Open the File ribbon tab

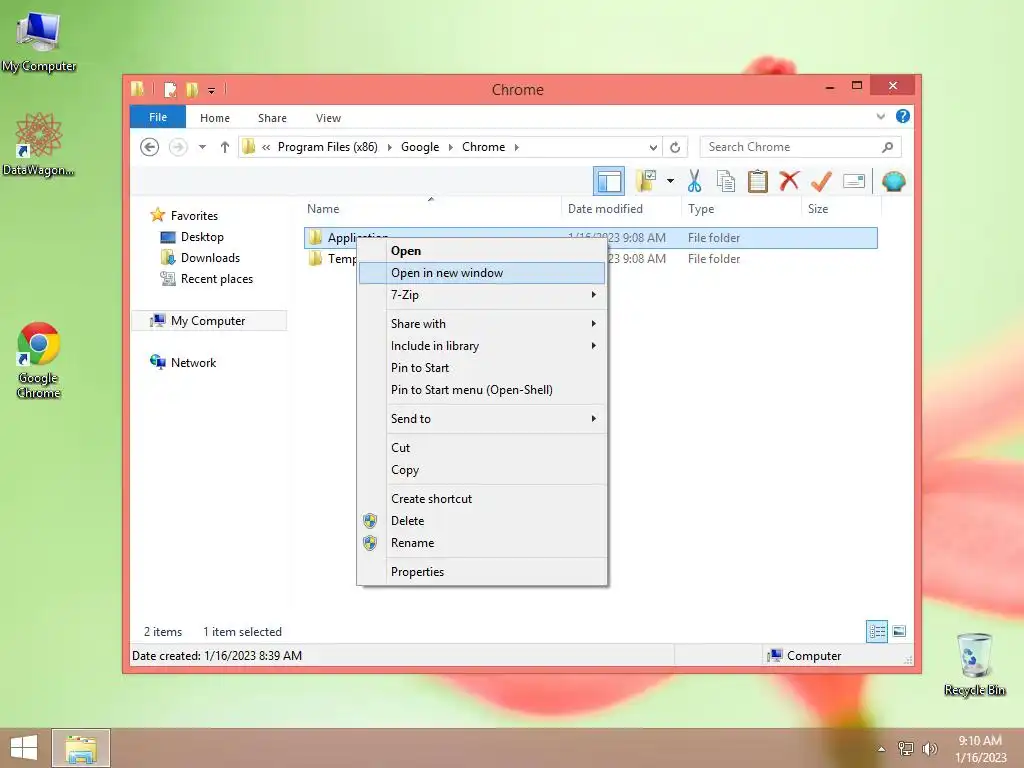pos(158,117)
